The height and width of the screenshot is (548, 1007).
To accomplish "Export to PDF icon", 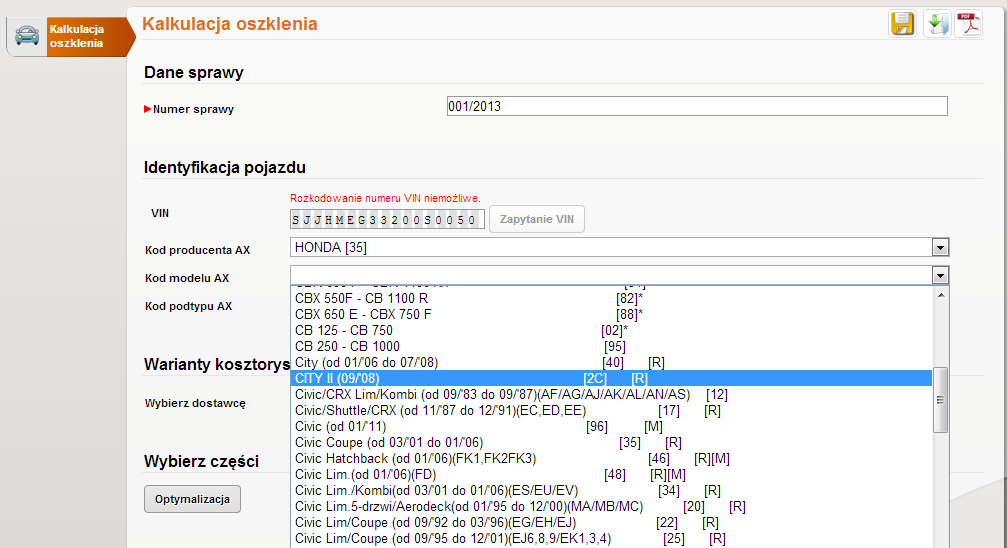I will pos(968,24).
